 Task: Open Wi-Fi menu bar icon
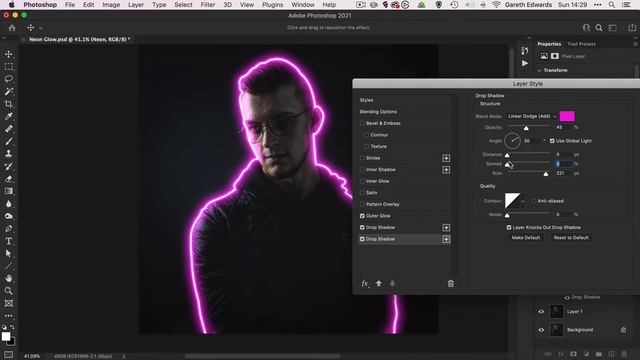[496, 5]
